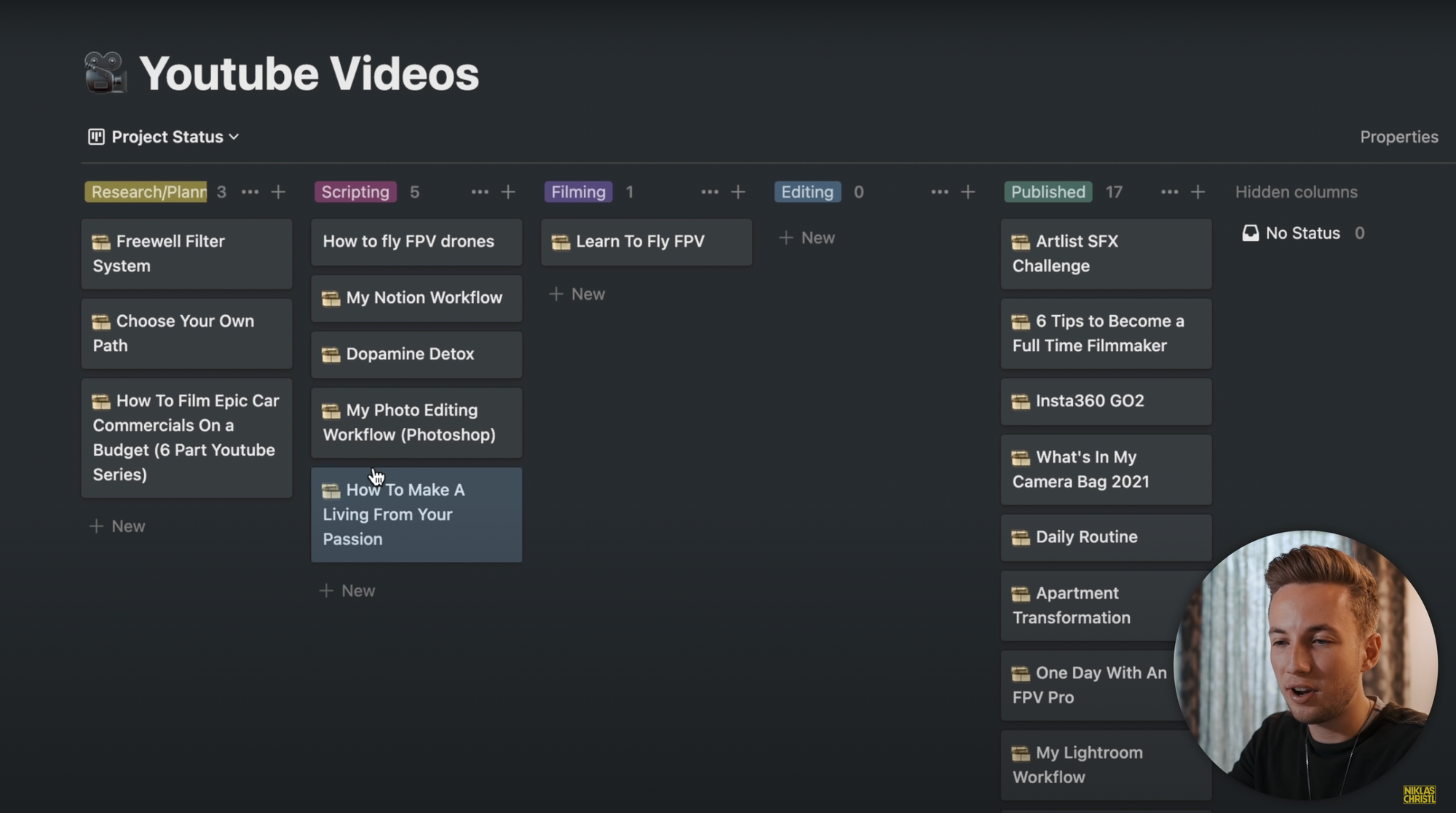
Task: Click the movie camera page icon
Action: tap(106, 73)
